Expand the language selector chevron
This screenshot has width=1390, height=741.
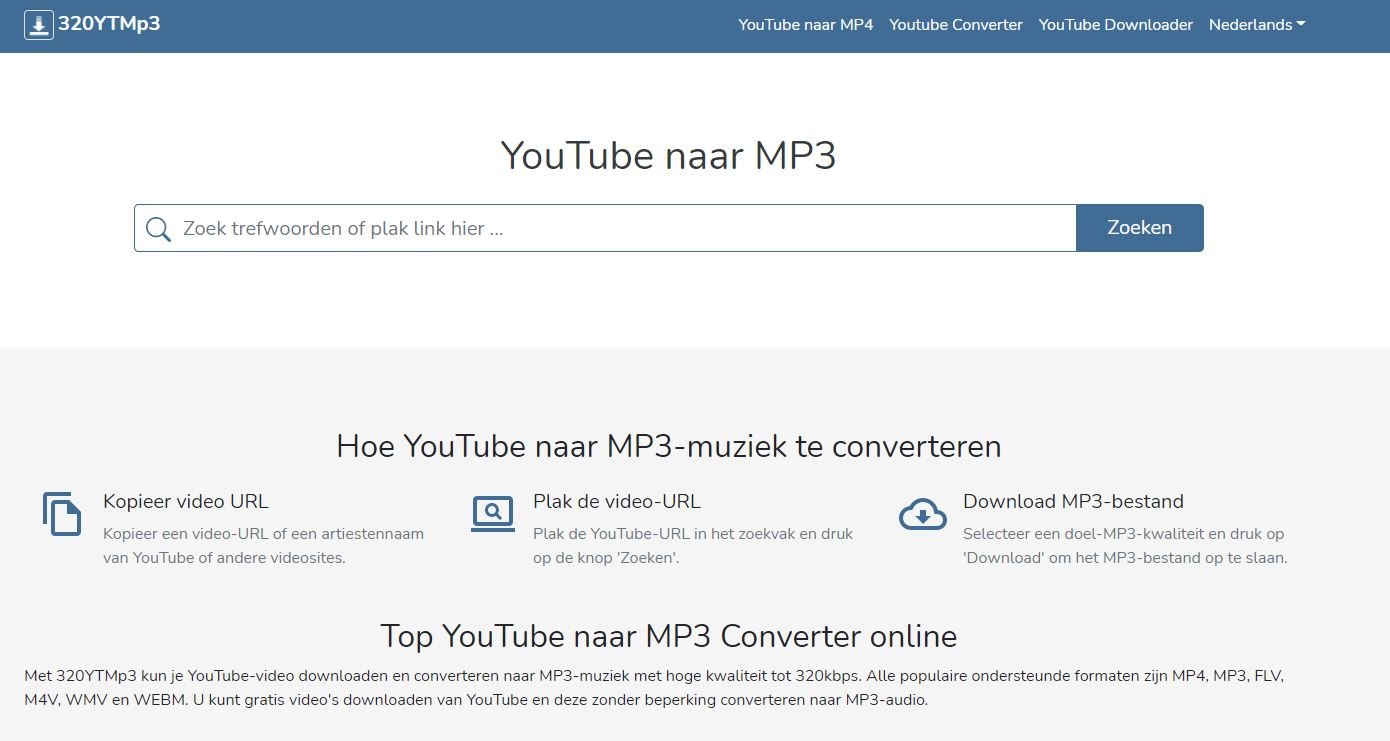[x=1299, y=23]
